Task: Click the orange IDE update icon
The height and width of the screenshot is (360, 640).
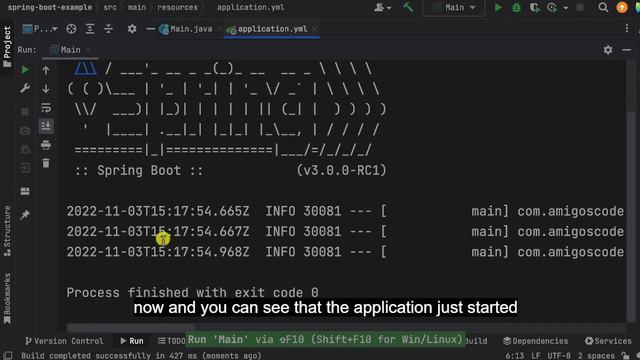Action: (622, 7)
